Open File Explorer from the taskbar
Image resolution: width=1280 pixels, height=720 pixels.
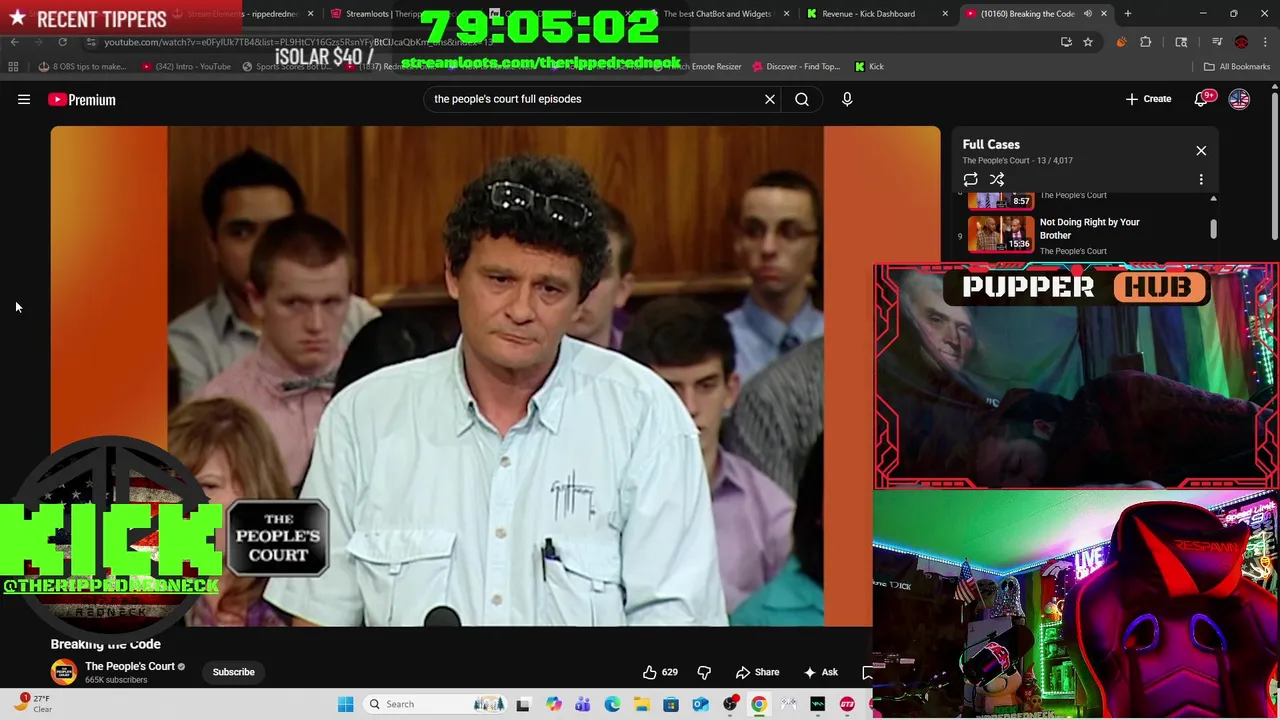pos(641,704)
